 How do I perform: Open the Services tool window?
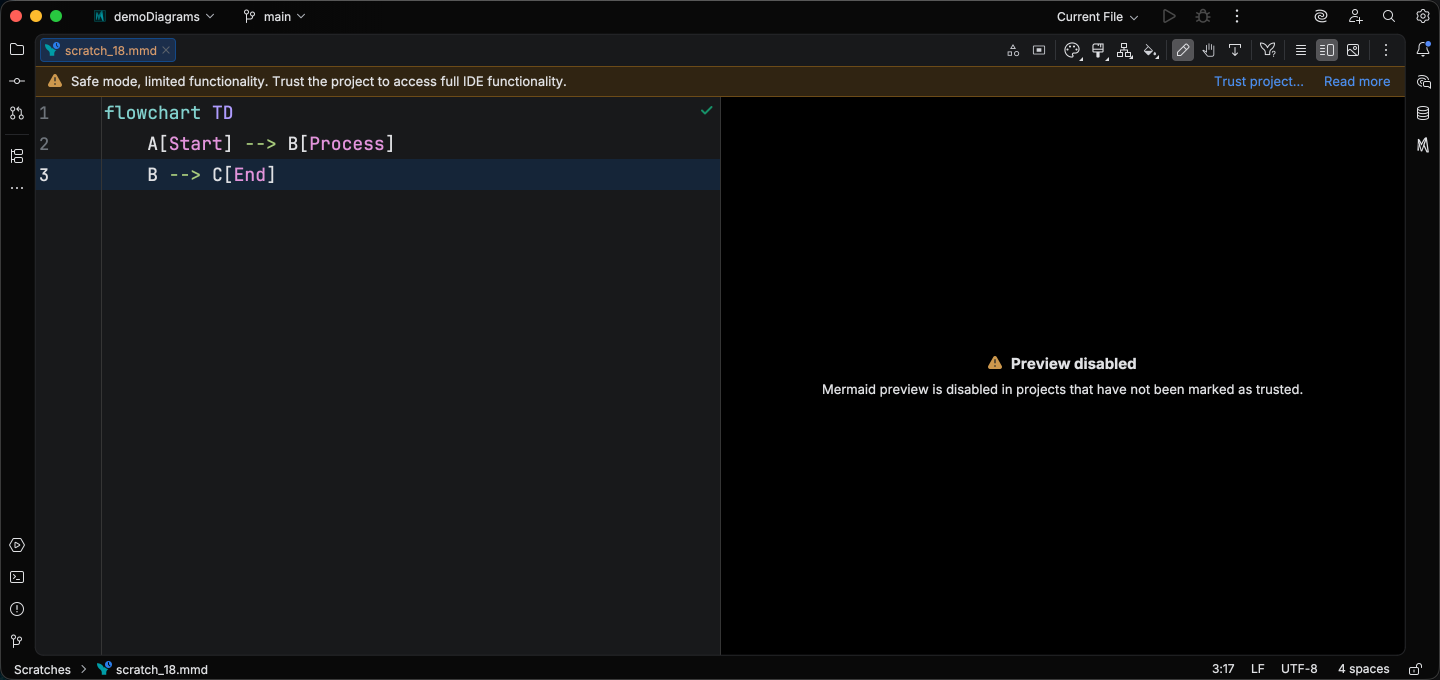[17, 545]
